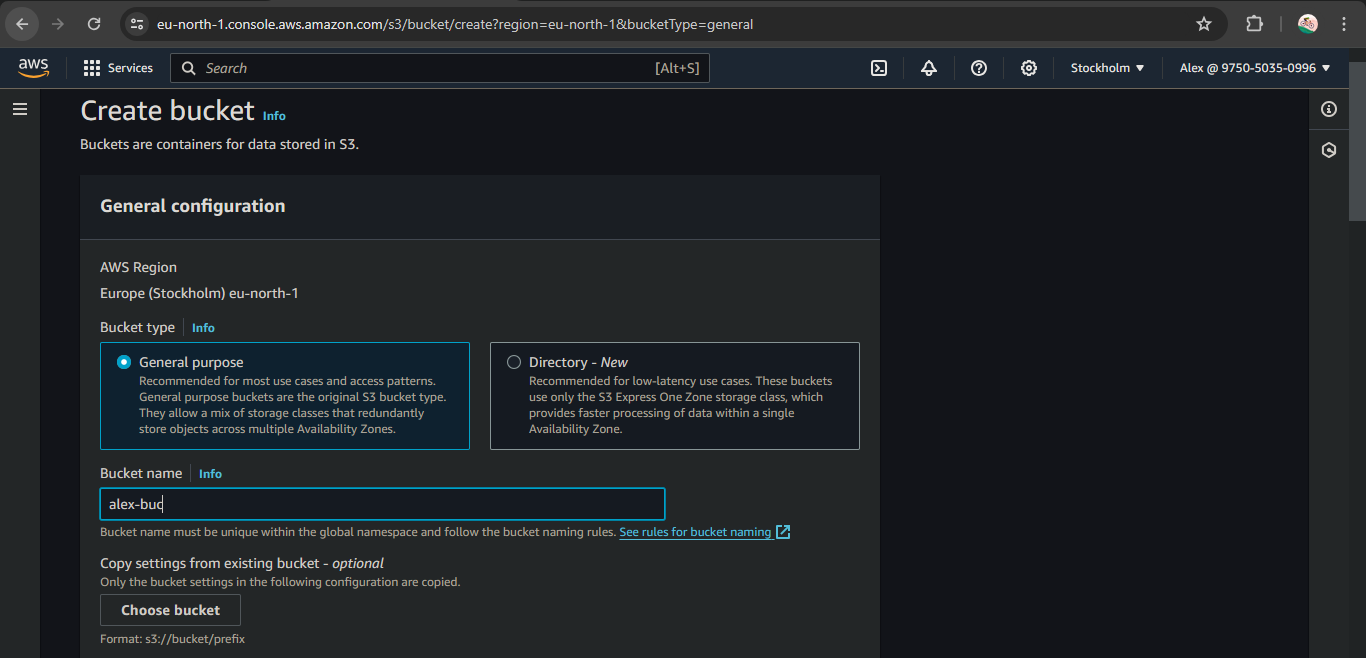1366x658 pixels.
Task: Open the hexagon tools icon on right
Action: point(1329,150)
